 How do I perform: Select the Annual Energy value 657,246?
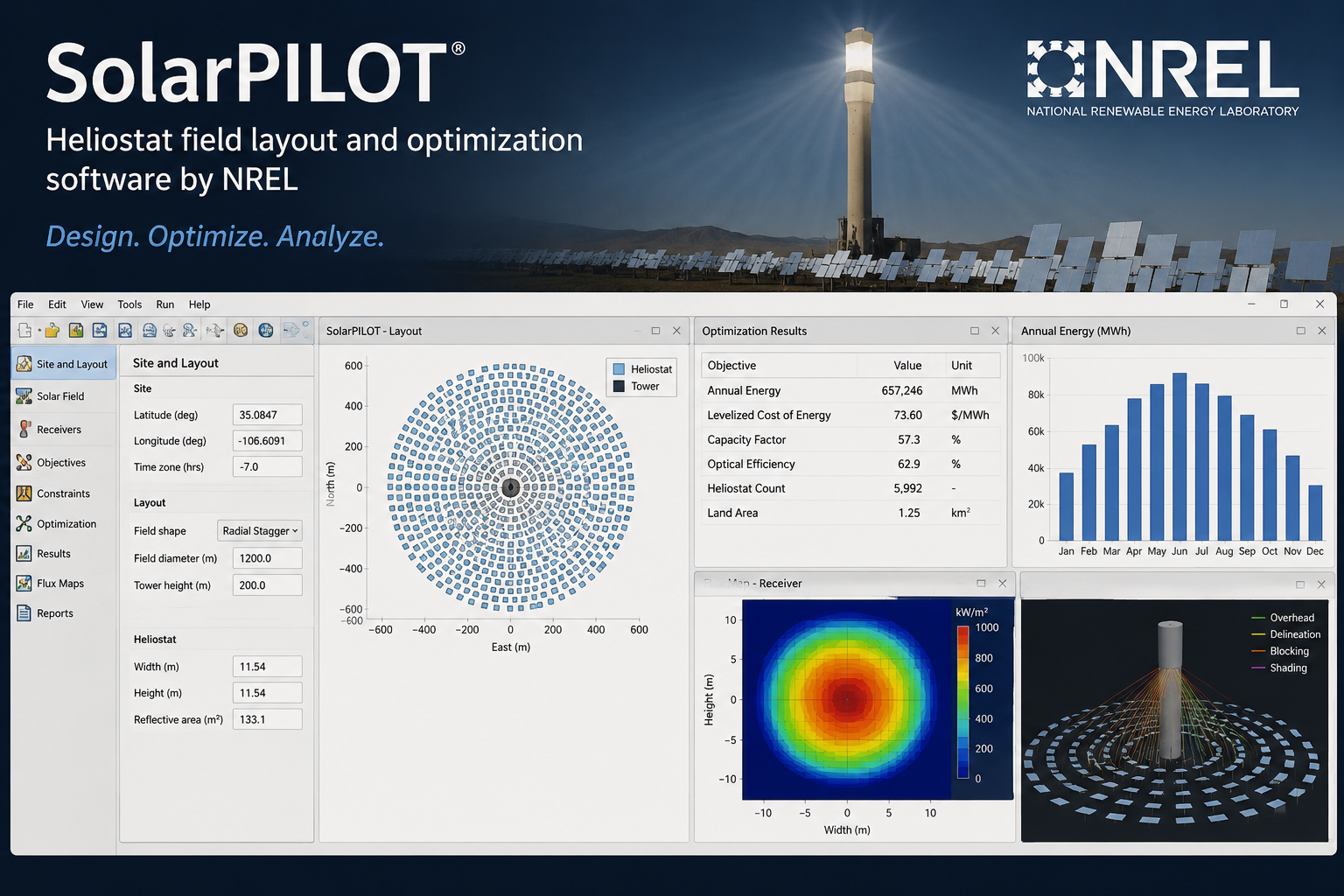pos(902,391)
